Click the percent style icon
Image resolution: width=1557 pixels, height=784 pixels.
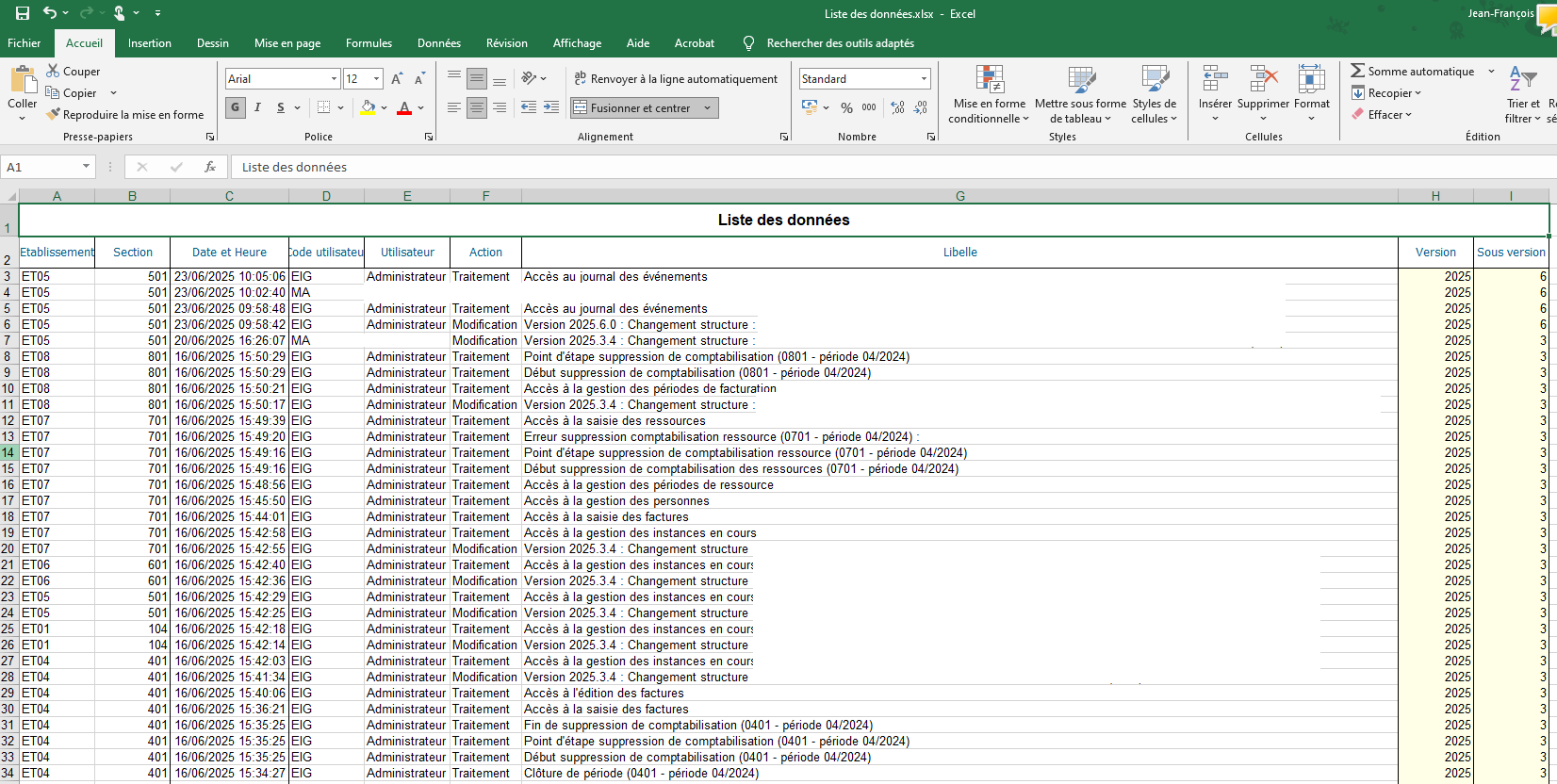(x=846, y=108)
